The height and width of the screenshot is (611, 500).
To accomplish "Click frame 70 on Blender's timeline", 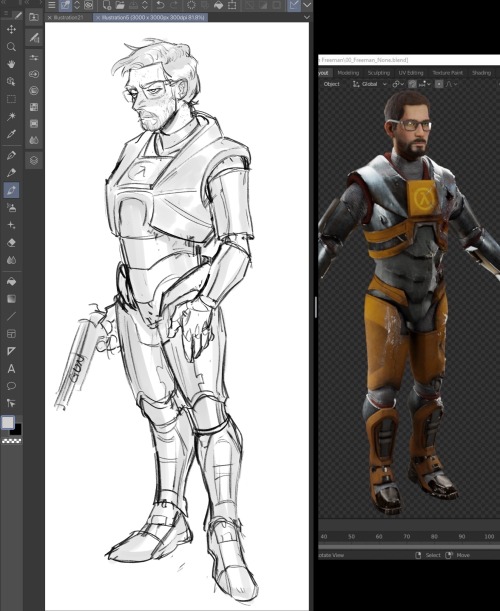I will [x=406, y=537].
